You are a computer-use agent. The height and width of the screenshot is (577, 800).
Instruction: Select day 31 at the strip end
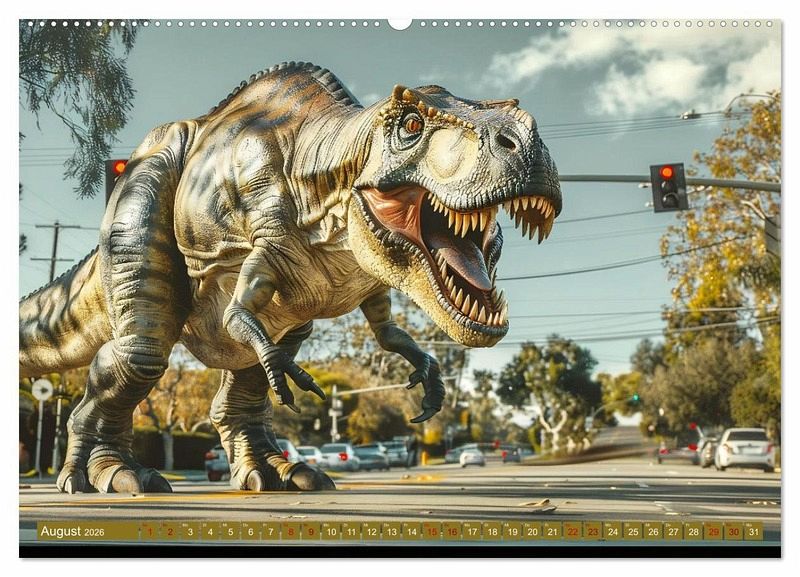(753, 531)
